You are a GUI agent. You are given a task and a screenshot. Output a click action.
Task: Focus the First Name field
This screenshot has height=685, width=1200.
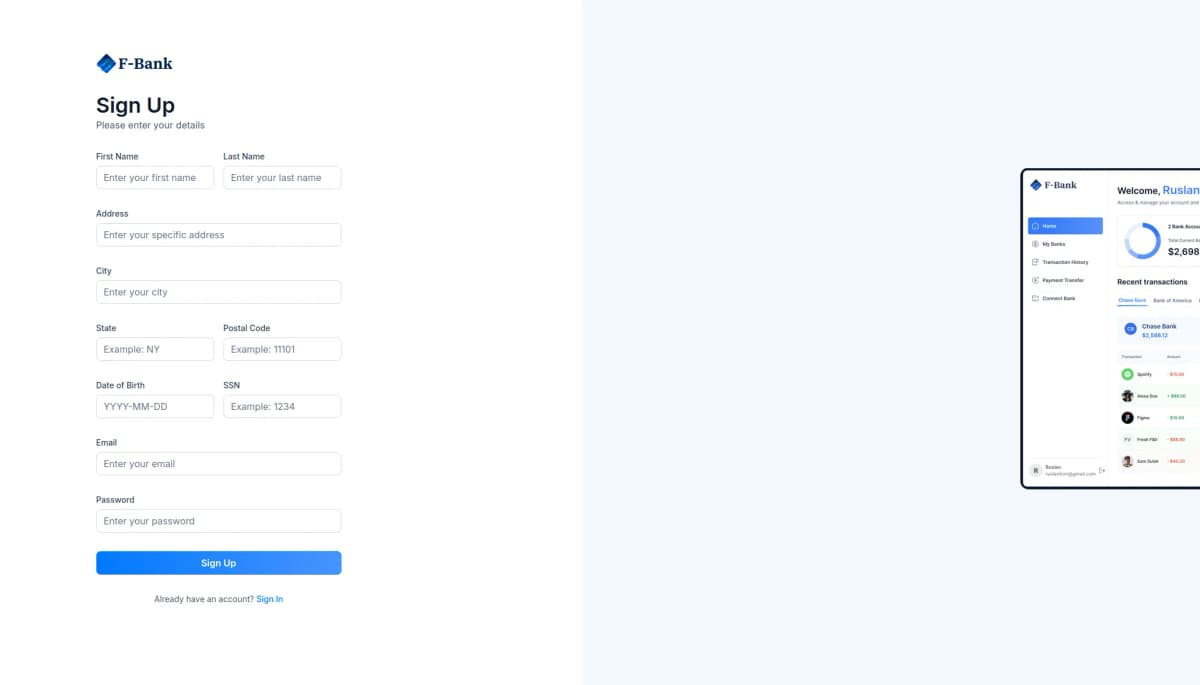click(155, 178)
